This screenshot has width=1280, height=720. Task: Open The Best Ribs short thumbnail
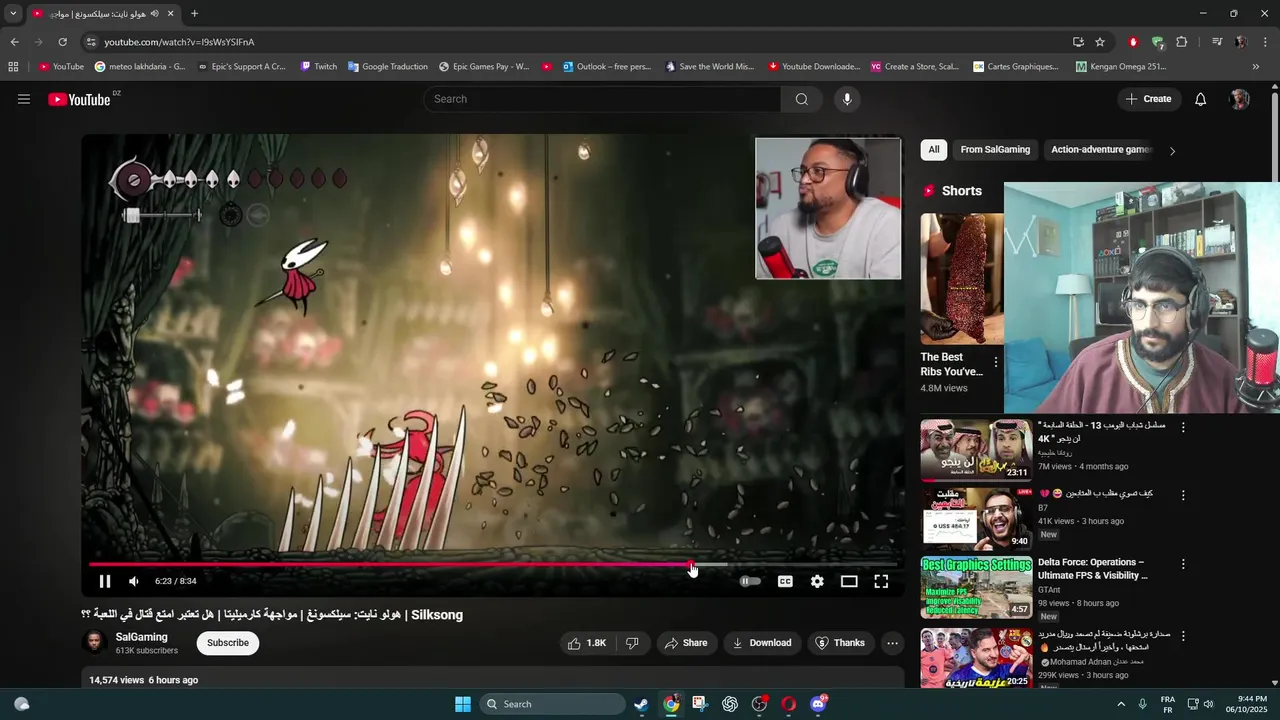962,279
